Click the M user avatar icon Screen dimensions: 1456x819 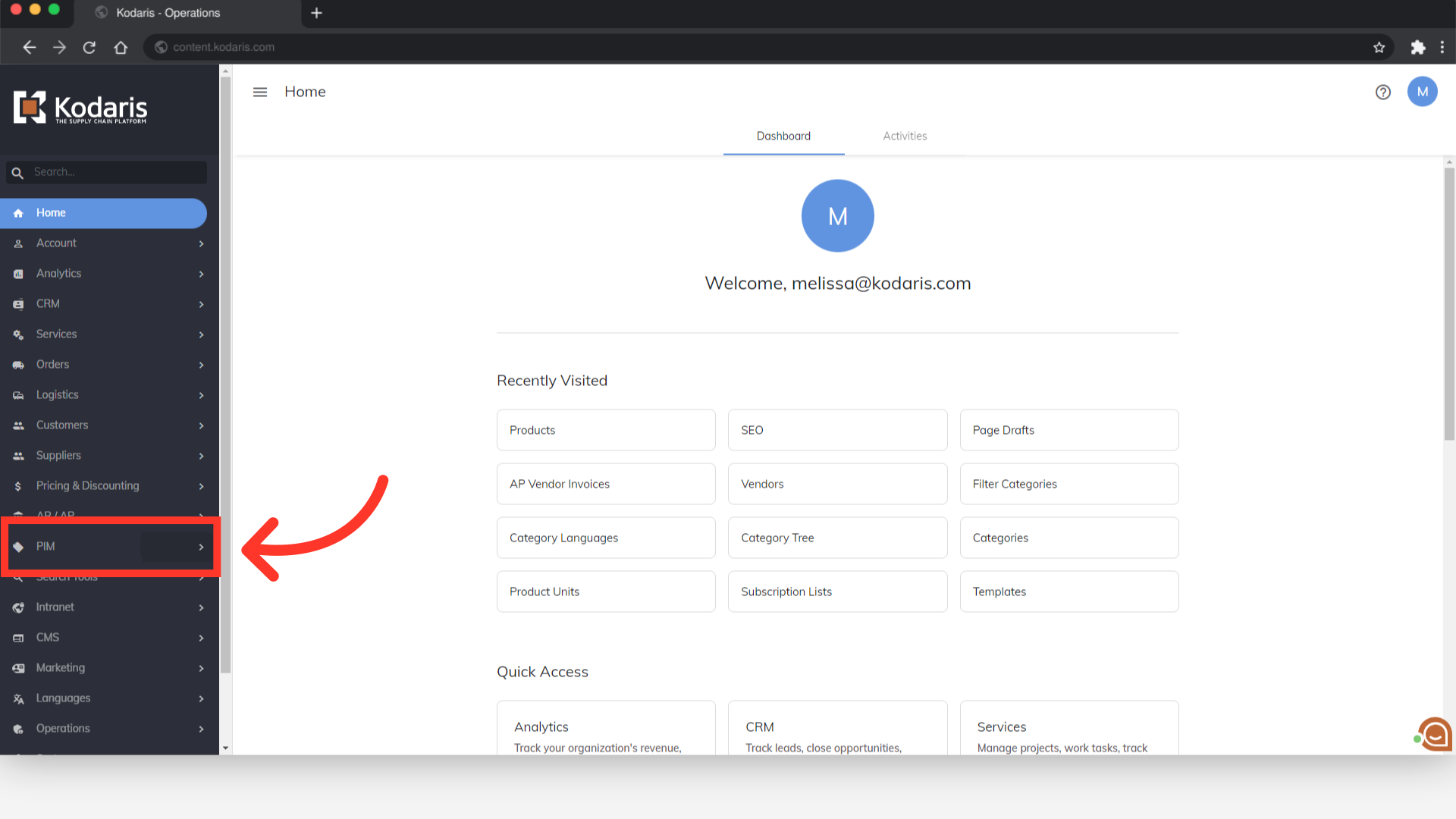(x=1422, y=92)
